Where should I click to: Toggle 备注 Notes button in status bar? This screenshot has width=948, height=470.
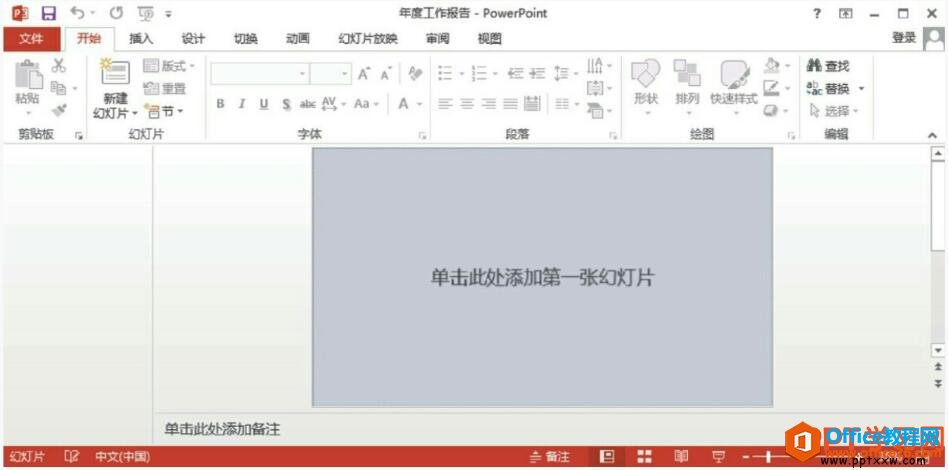(x=550, y=457)
